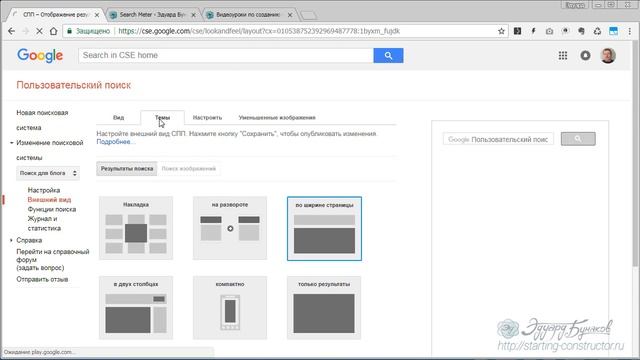
Task: Click Пользовательский поиск heading
Action: [73, 85]
